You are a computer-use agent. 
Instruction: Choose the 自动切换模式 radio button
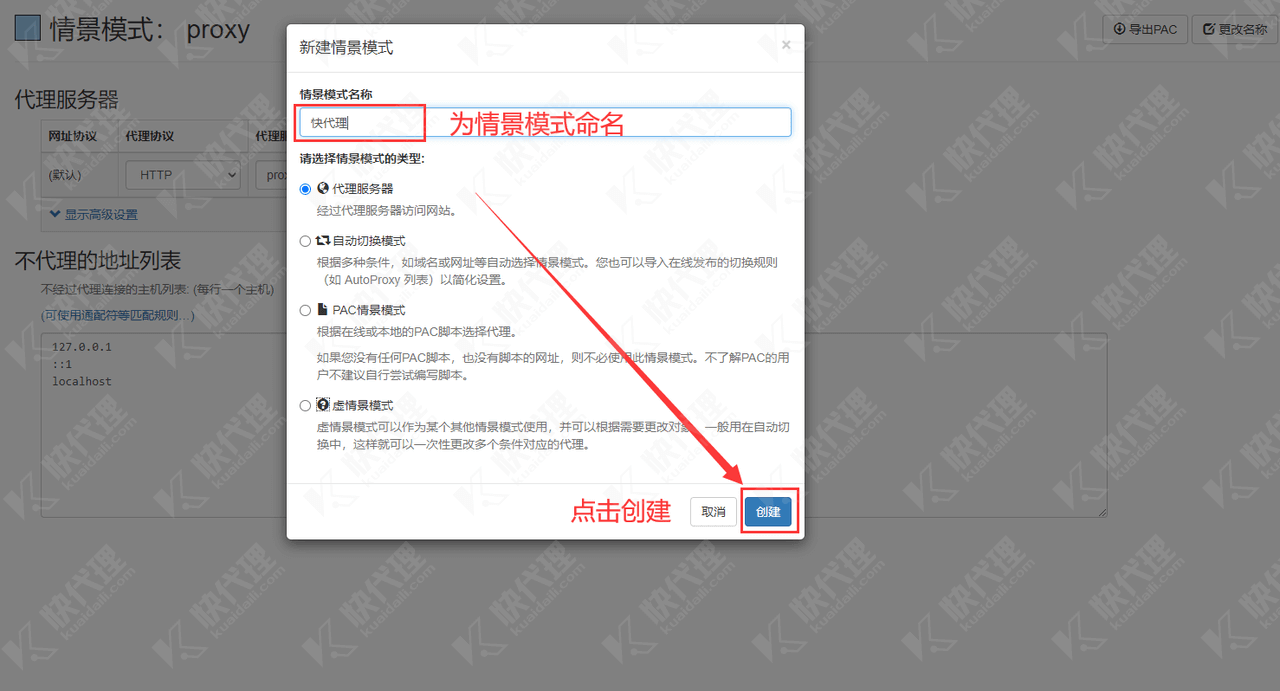coord(306,241)
